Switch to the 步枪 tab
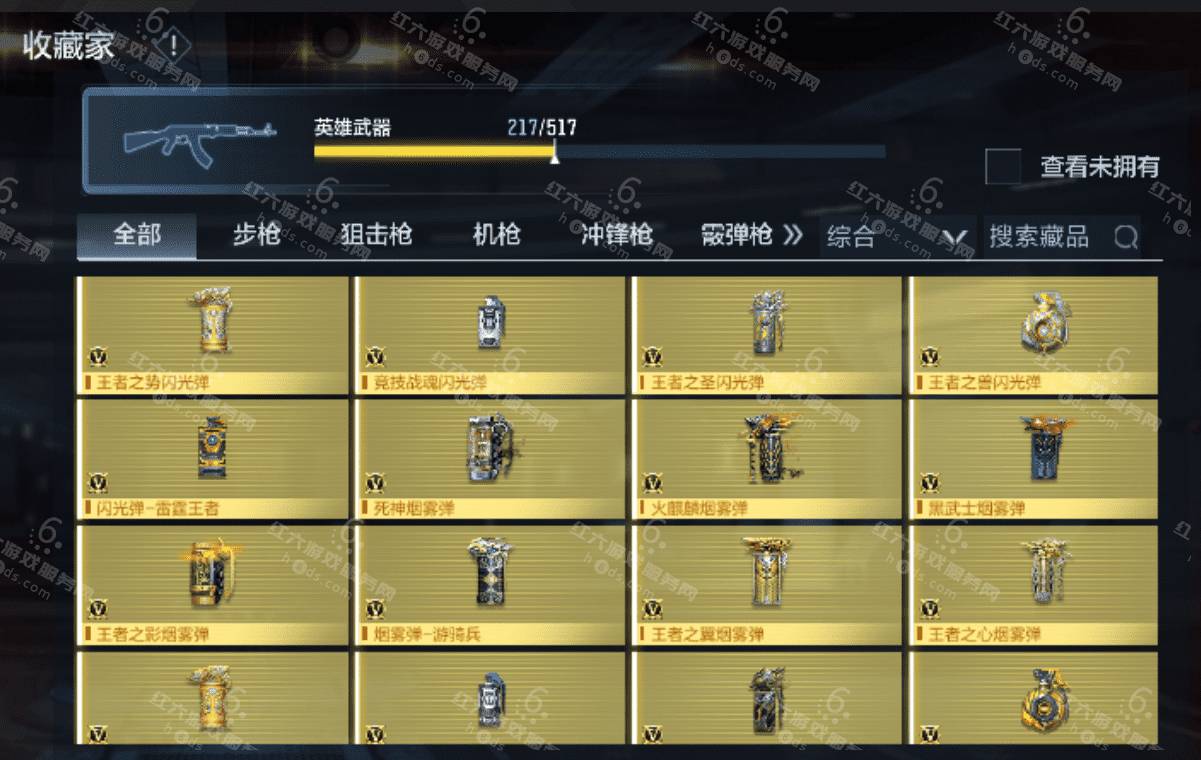The image size is (1201, 760). pyautogui.click(x=256, y=235)
